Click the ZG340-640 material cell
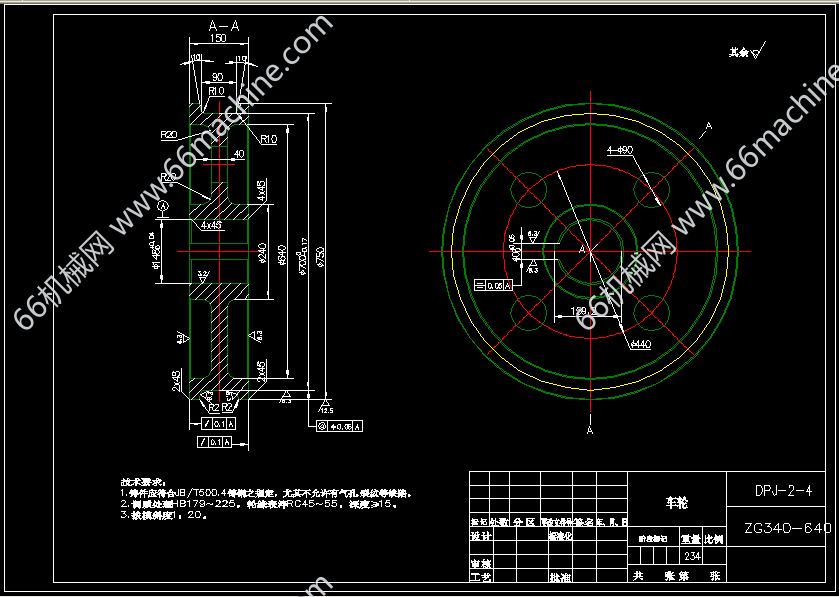Viewport: 839px width, 597px height. [786, 527]
